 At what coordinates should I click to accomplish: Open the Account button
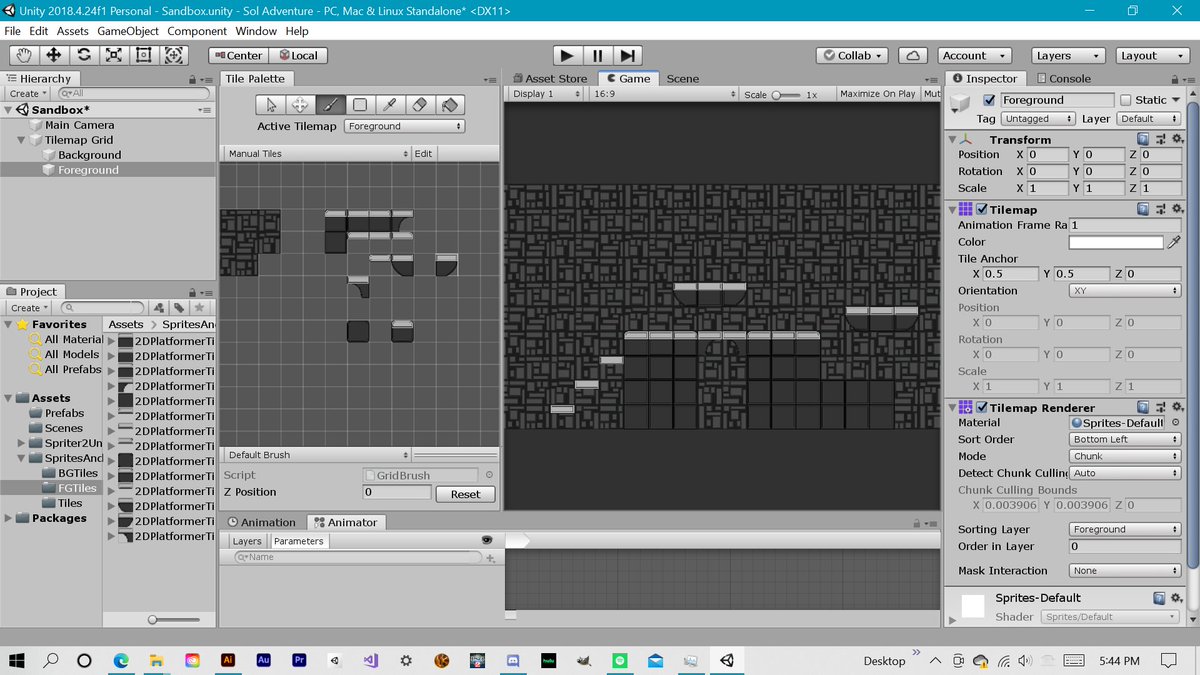pos(974,56)
